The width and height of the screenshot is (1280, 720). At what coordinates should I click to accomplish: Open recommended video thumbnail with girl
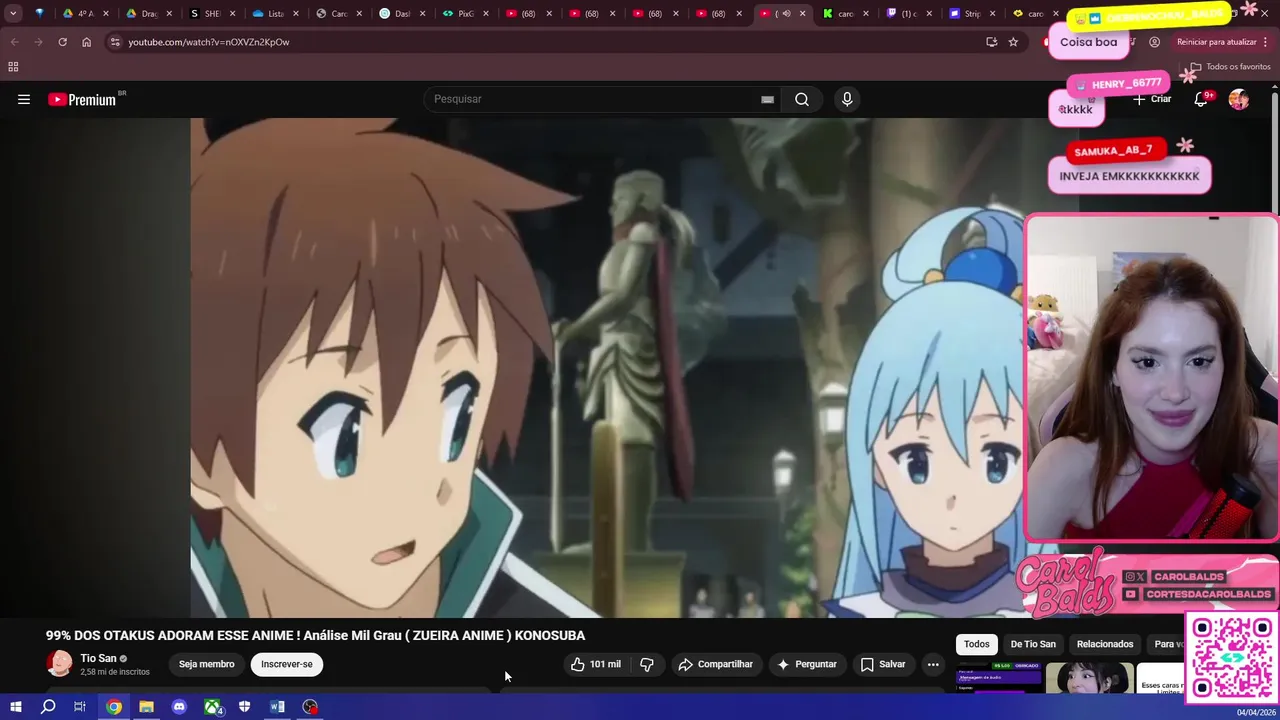[1089, 677]
